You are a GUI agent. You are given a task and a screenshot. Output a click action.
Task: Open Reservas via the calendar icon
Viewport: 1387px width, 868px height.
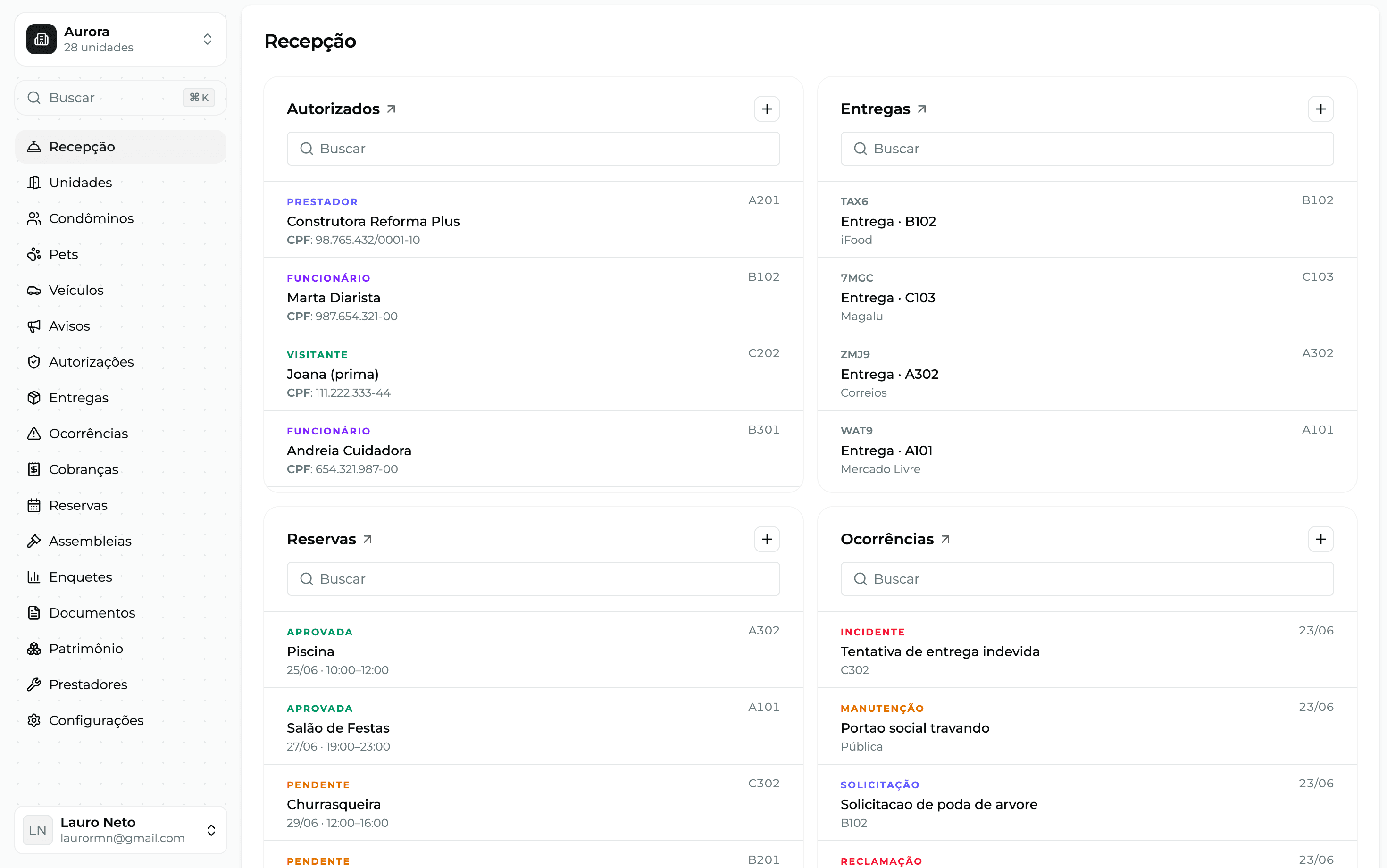pyautogui.click(x=34, y=506)
